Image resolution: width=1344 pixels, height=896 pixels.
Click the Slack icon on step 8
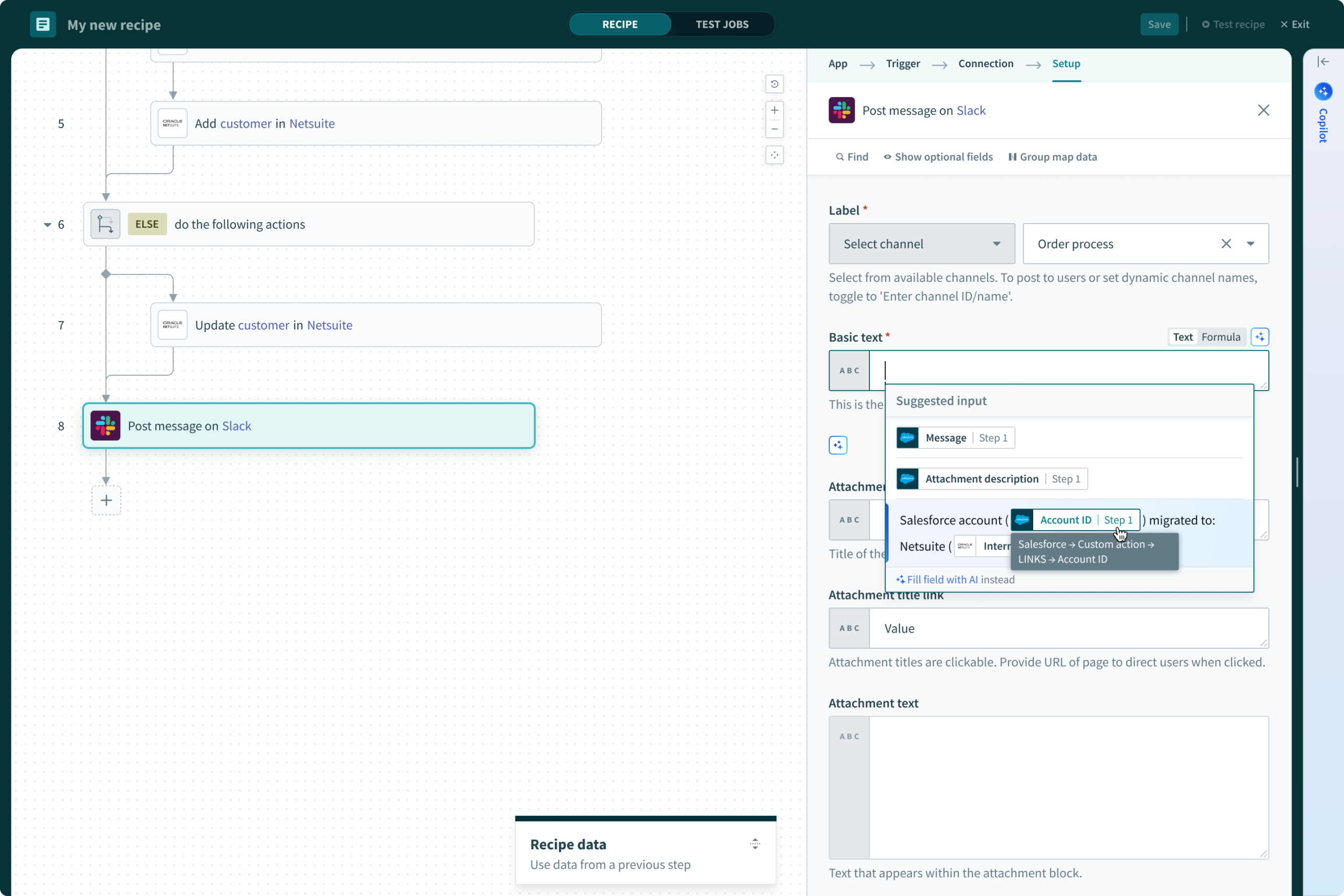coord(106,426)
